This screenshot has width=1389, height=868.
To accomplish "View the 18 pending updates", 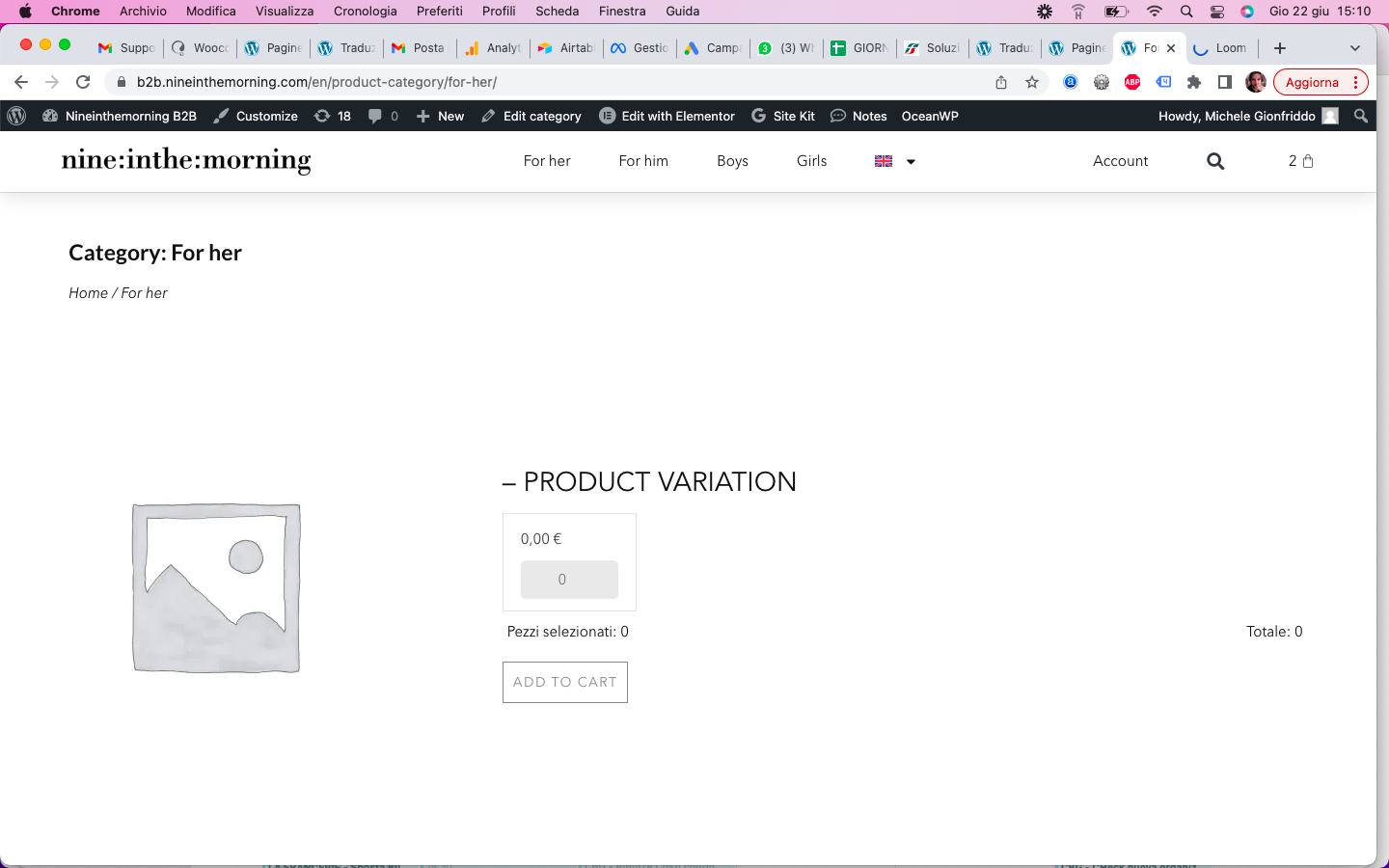I will coord(333,116).
